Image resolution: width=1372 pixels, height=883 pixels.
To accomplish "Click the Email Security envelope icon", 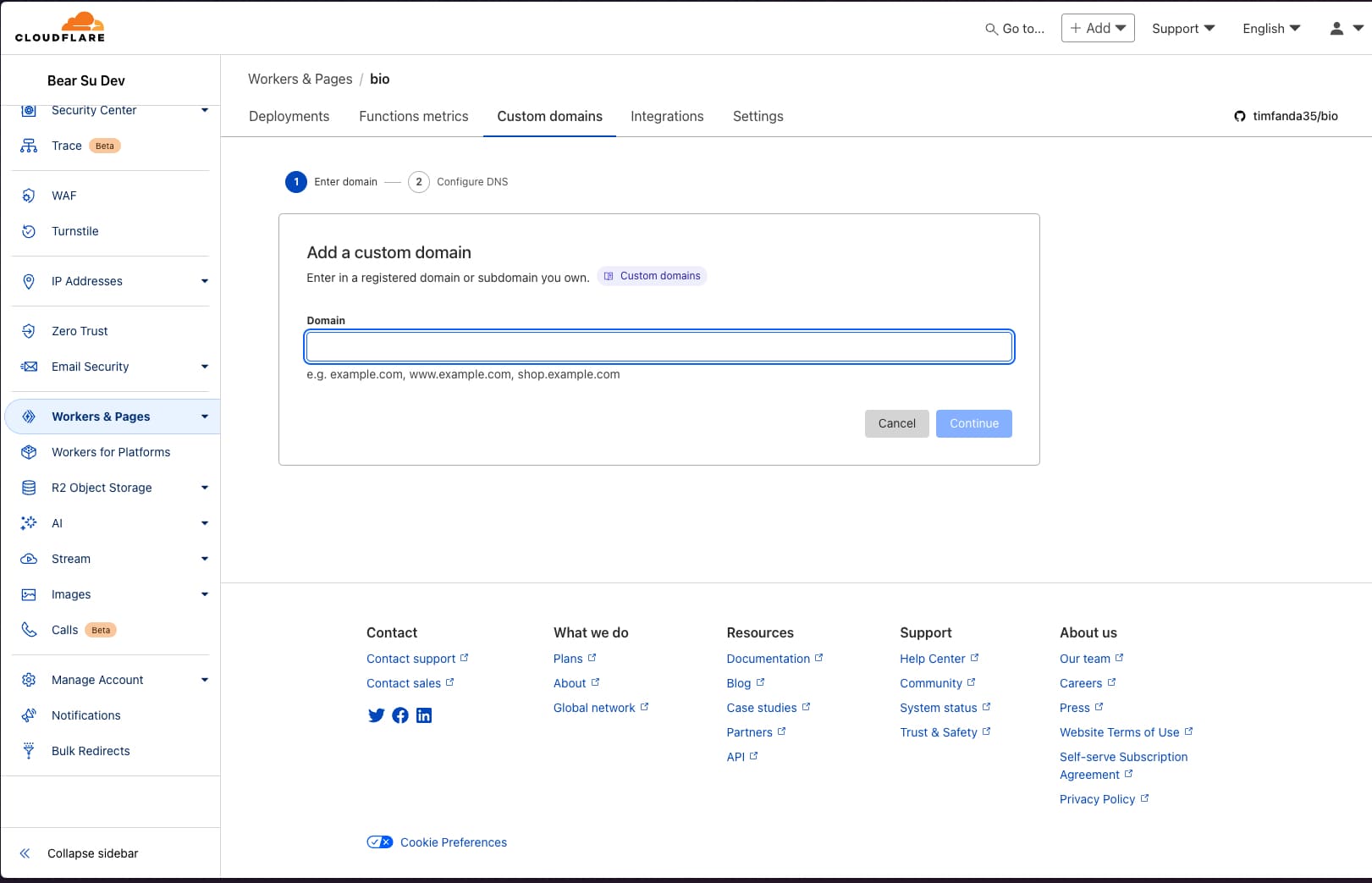I will [29, 367].
